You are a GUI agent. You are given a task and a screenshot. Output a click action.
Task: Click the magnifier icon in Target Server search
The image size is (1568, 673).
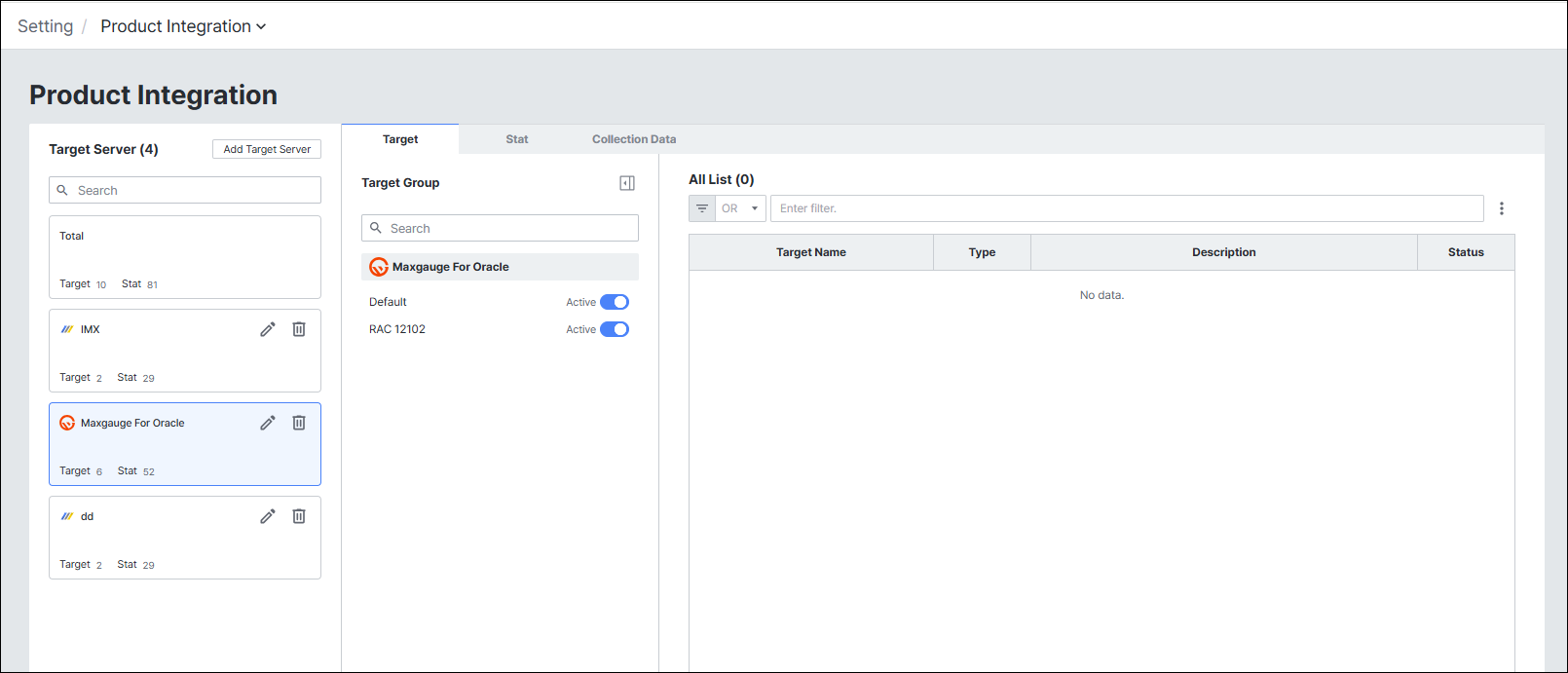pos(62,190)
